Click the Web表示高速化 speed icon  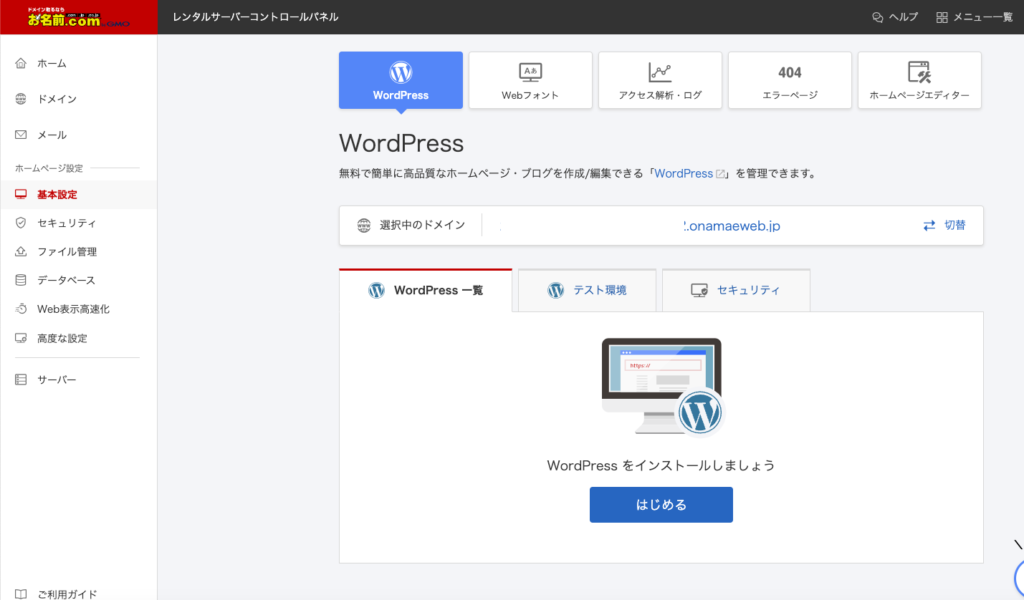point(21,309)
